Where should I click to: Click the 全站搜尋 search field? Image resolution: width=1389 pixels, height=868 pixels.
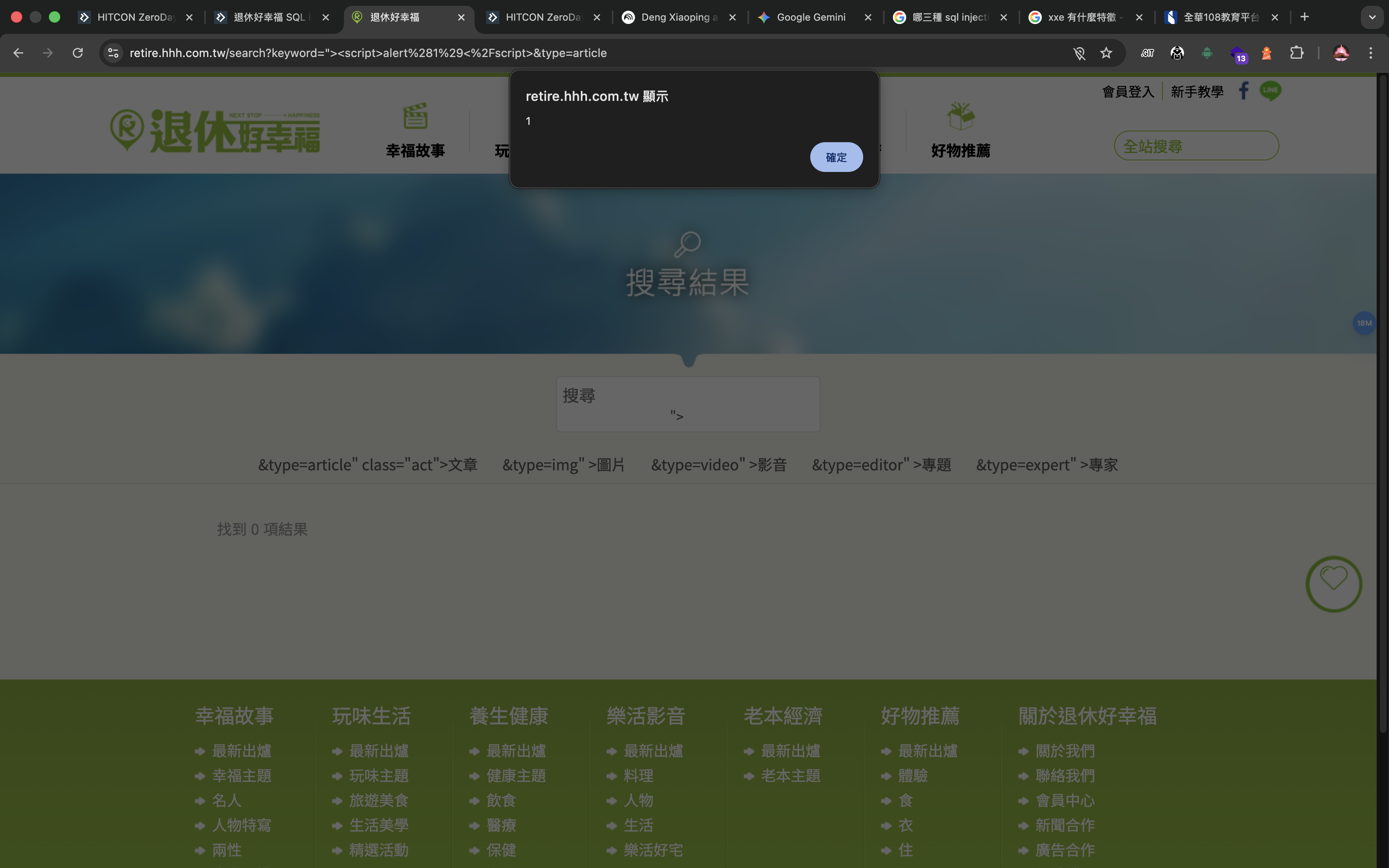1196,146
